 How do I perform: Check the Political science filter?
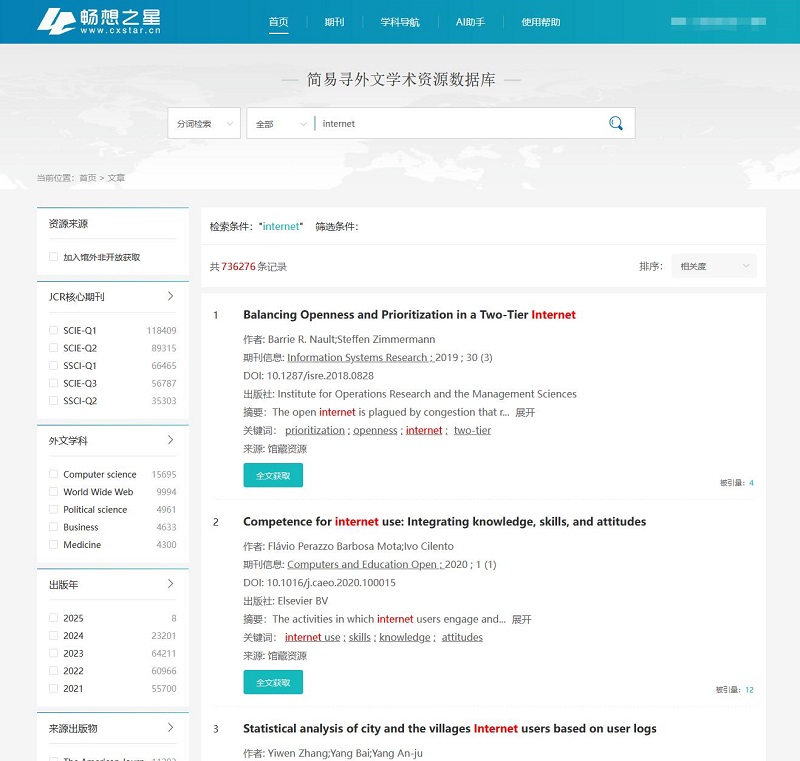click(53, 509)
